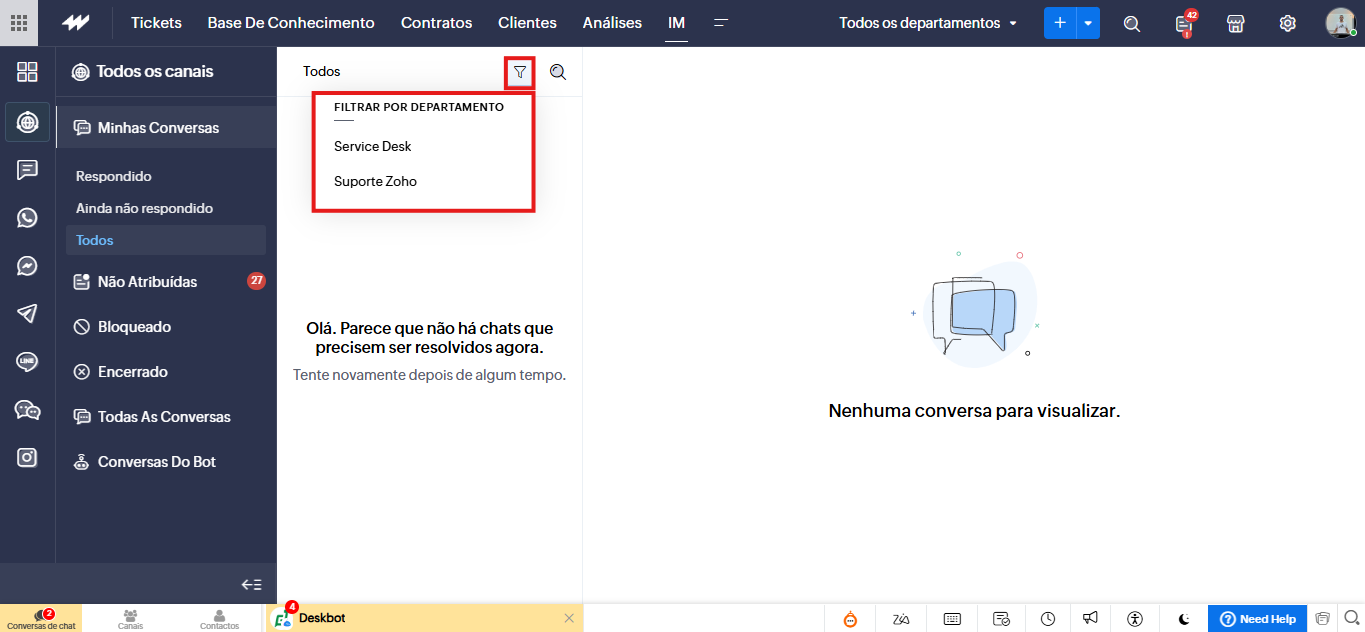Image resolution: width=1365 pixels, height=632 pixels.
Task: Switch to the Tickets tab
Action: tap(156, 23)
